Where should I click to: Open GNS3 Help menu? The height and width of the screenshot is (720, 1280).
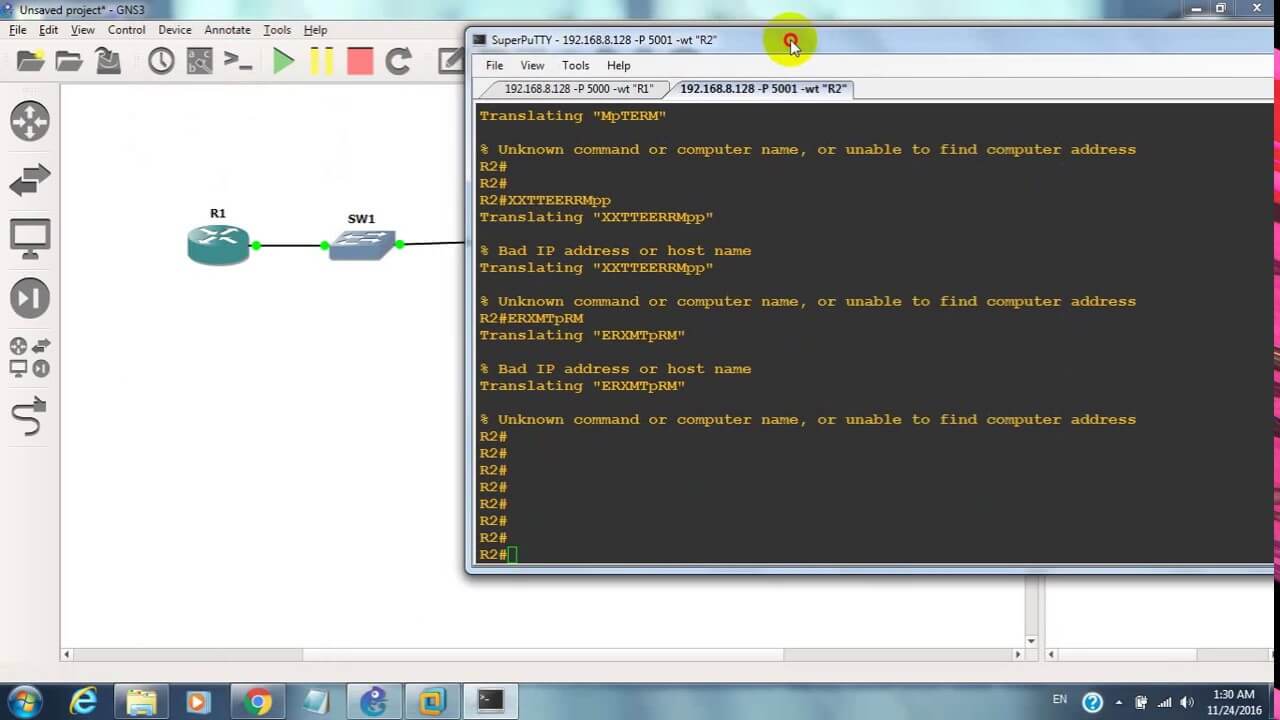316,30
